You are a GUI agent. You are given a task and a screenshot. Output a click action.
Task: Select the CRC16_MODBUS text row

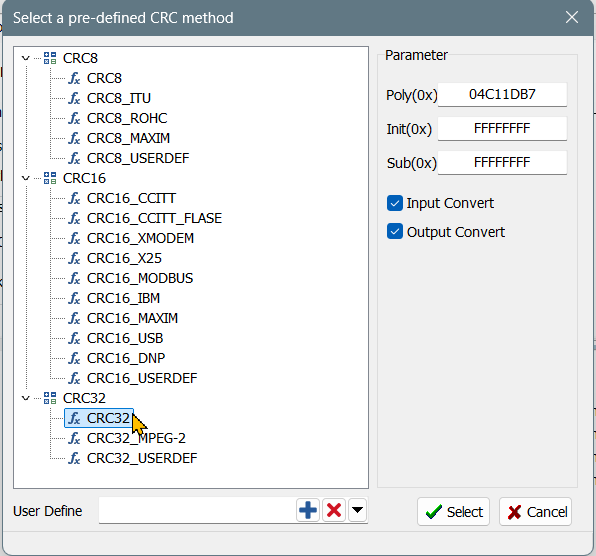140,278
